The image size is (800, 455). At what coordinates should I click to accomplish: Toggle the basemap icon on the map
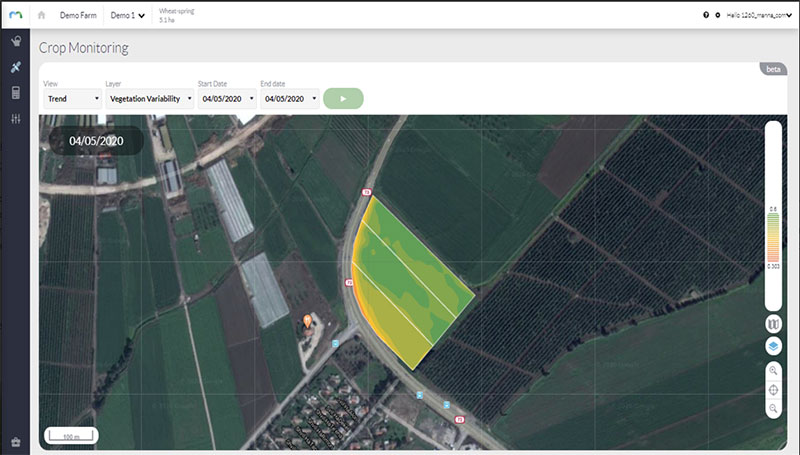pos(773,324)
